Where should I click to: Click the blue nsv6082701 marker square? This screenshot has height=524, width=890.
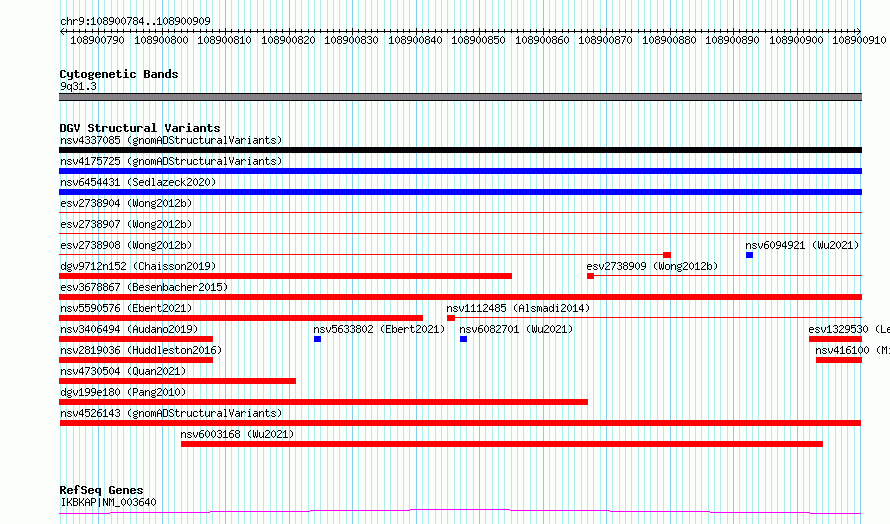tap(463, 339)
